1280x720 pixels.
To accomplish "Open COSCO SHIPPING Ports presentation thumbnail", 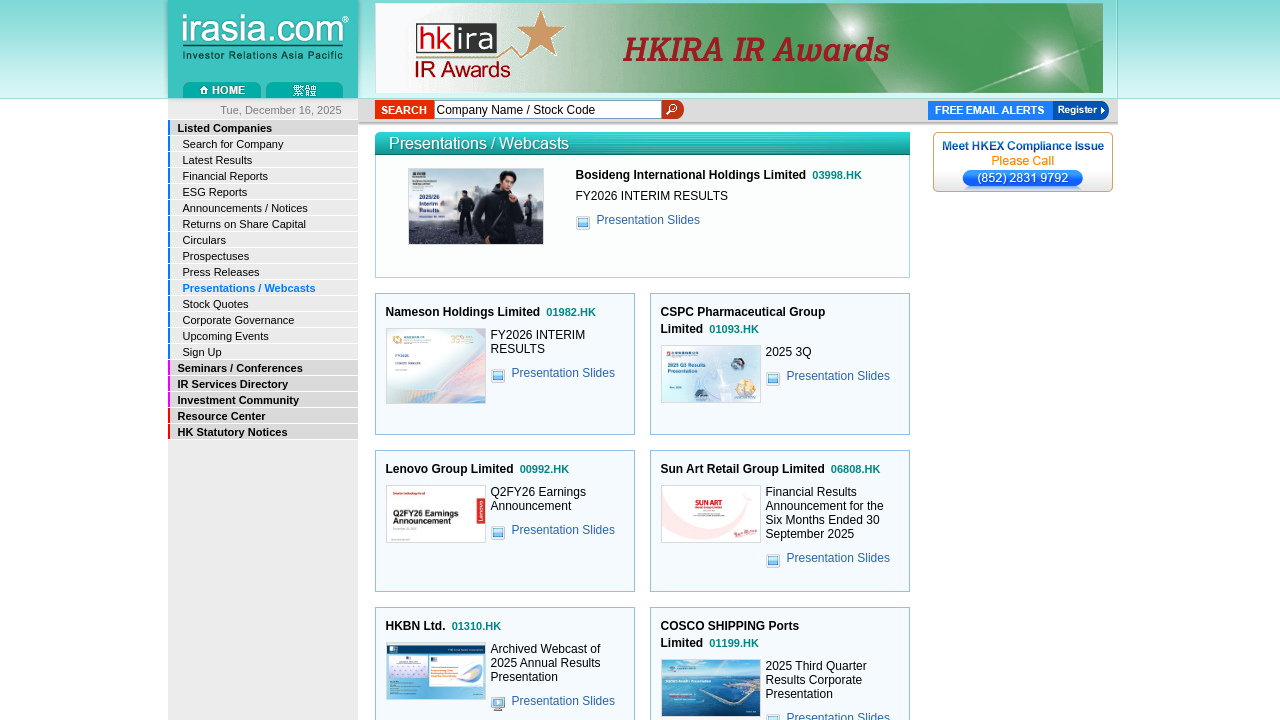I will 711,688.
